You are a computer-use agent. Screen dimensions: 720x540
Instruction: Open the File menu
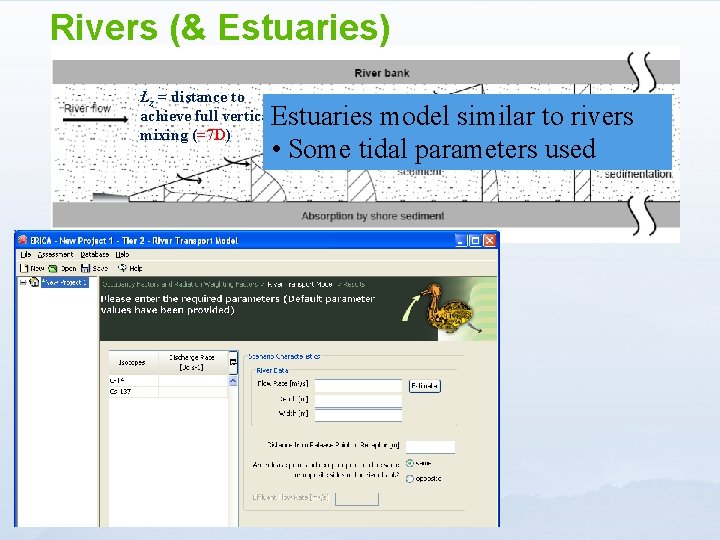click(x=26, y=254)
